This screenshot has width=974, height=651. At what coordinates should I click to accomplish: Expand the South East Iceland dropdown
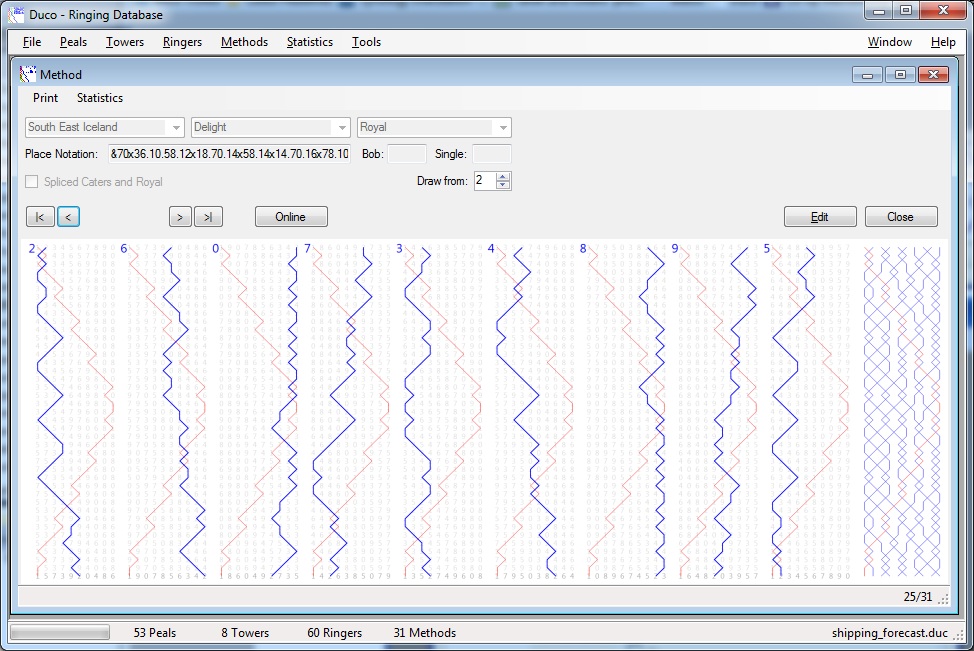tap(176, 128)
